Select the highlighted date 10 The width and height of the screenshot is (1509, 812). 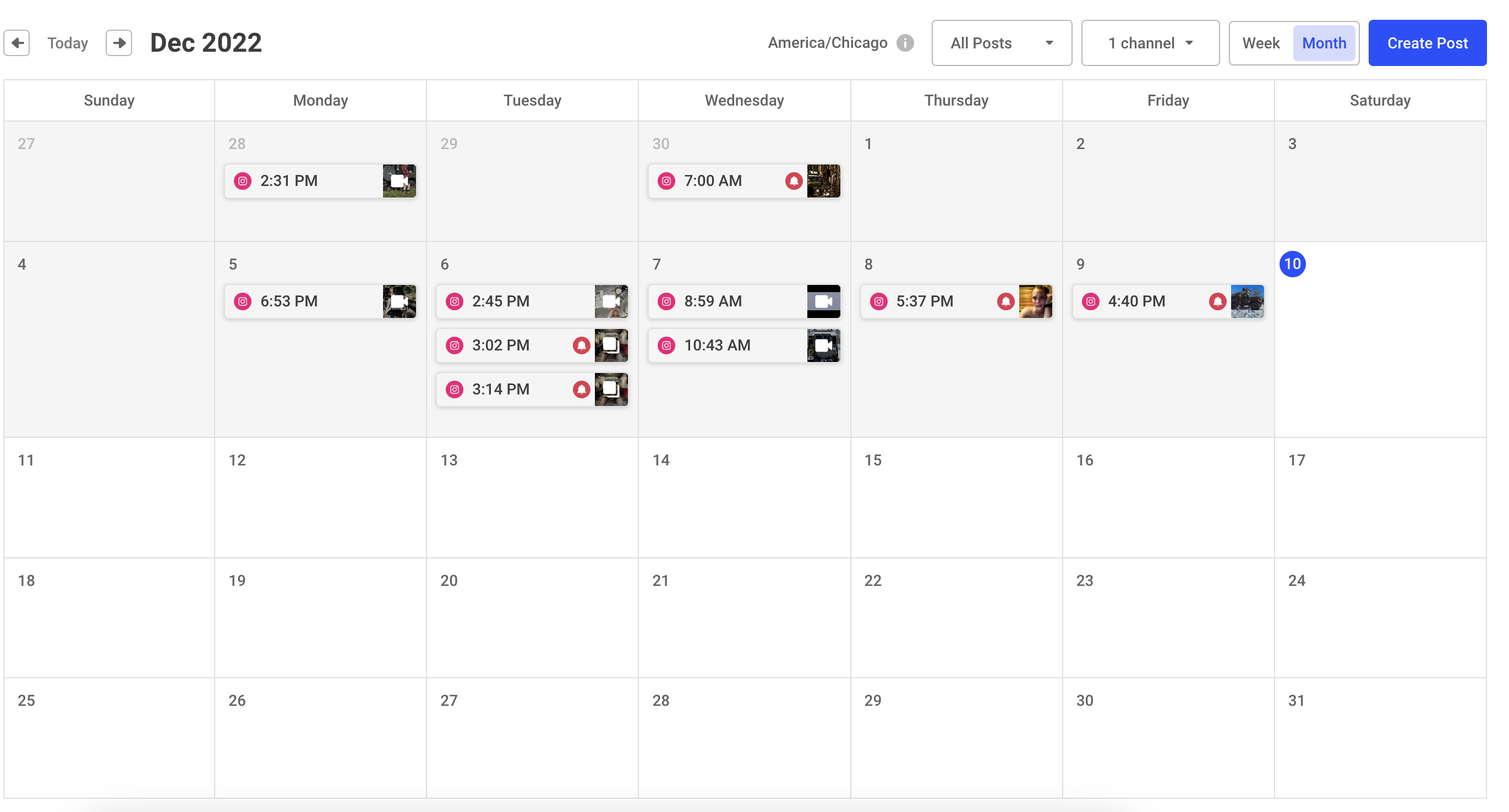(1292, 264)
